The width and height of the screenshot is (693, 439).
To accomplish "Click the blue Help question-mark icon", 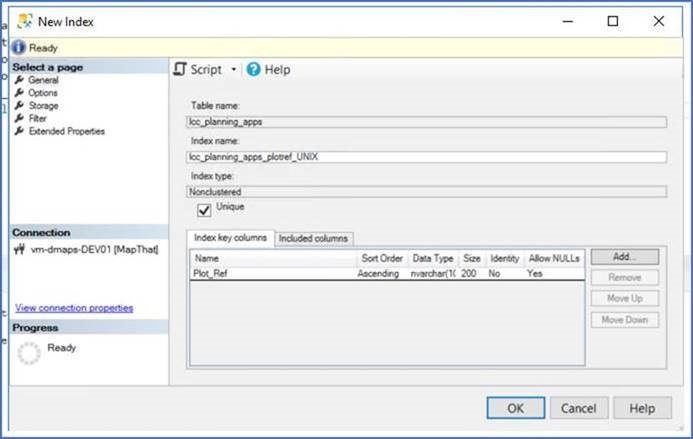I will coord(253,69).
